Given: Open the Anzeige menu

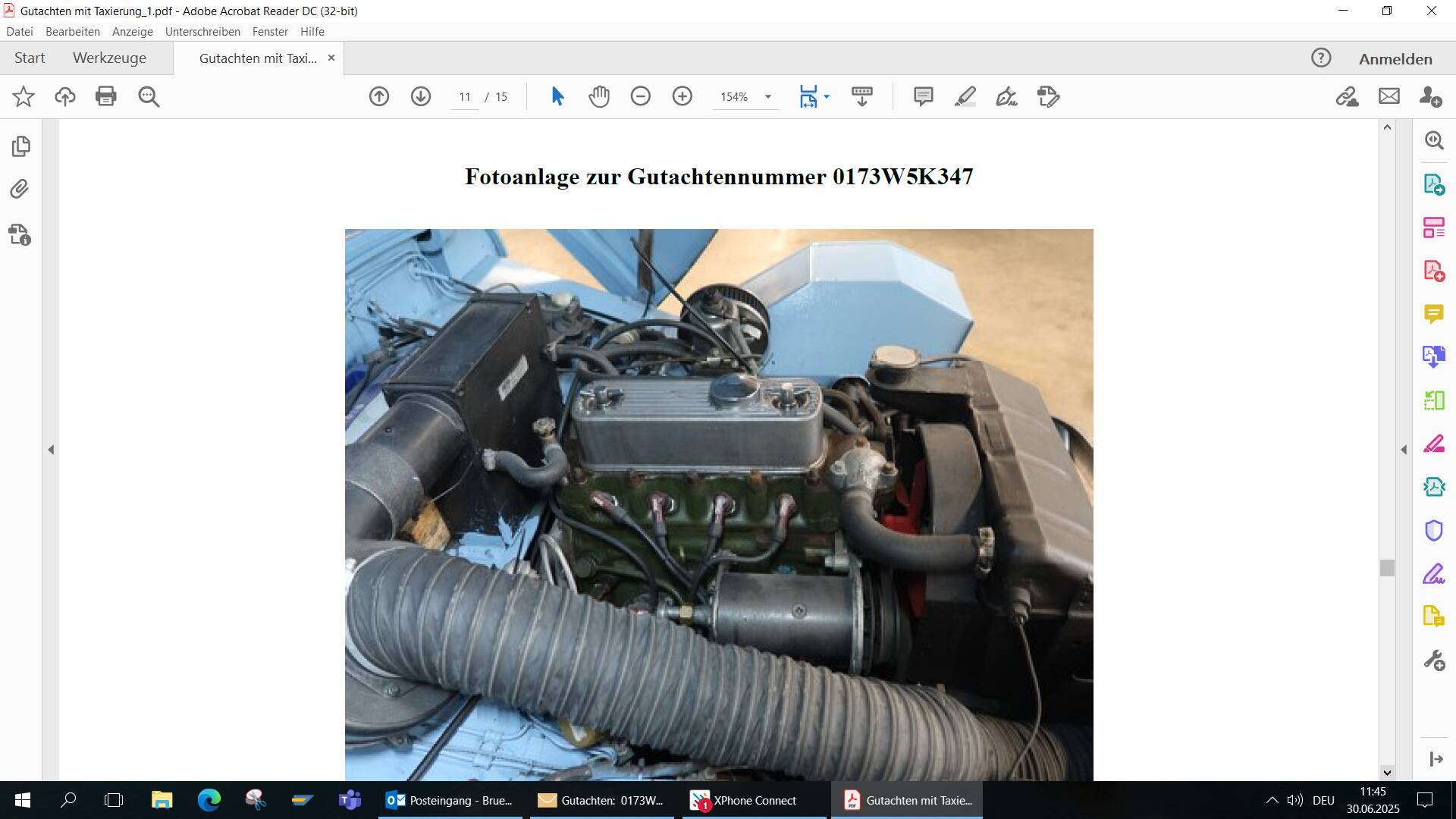Looking at the screenshot, I should click(x=132, y=32).
